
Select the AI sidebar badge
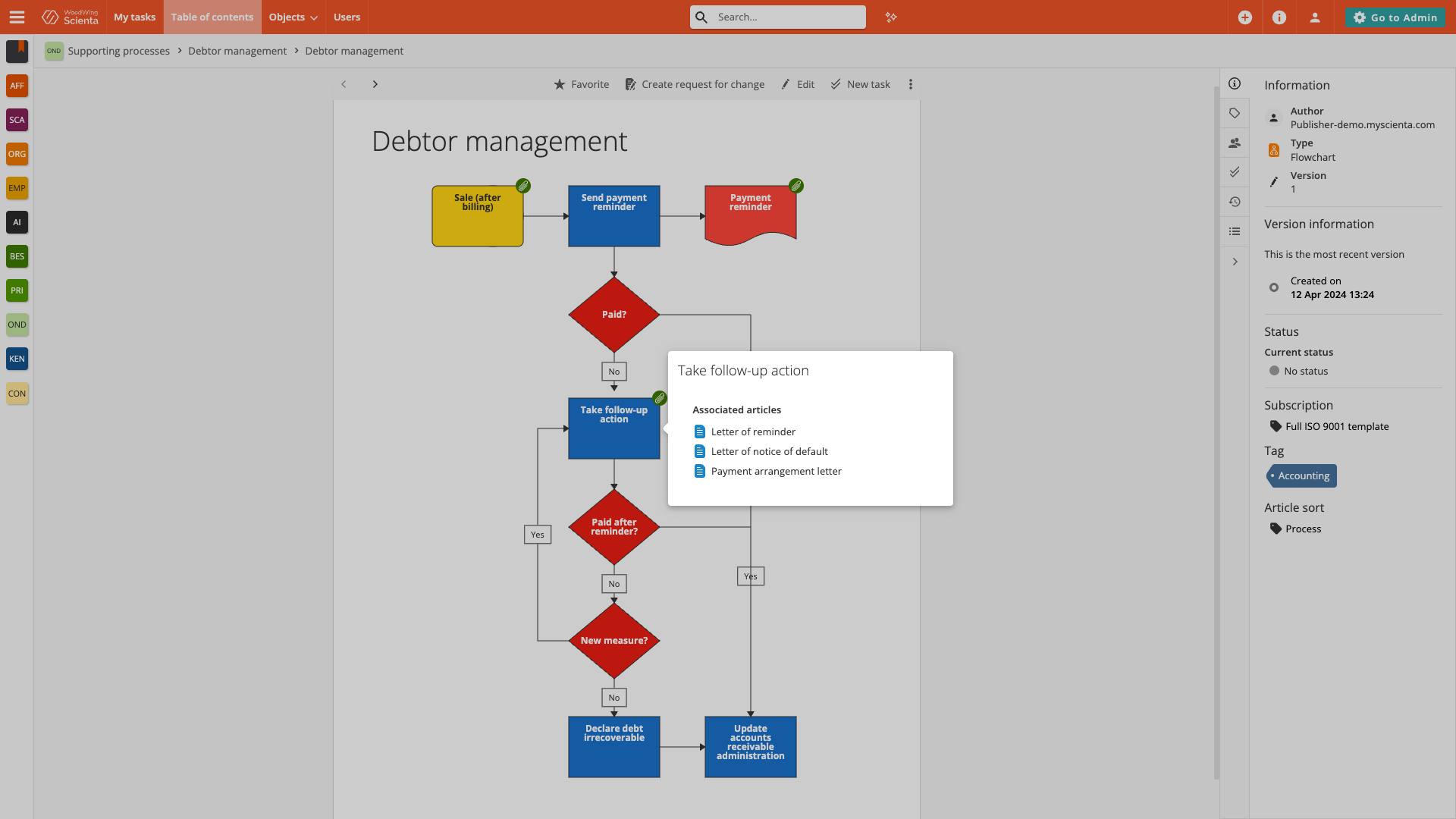pos(17,222)
